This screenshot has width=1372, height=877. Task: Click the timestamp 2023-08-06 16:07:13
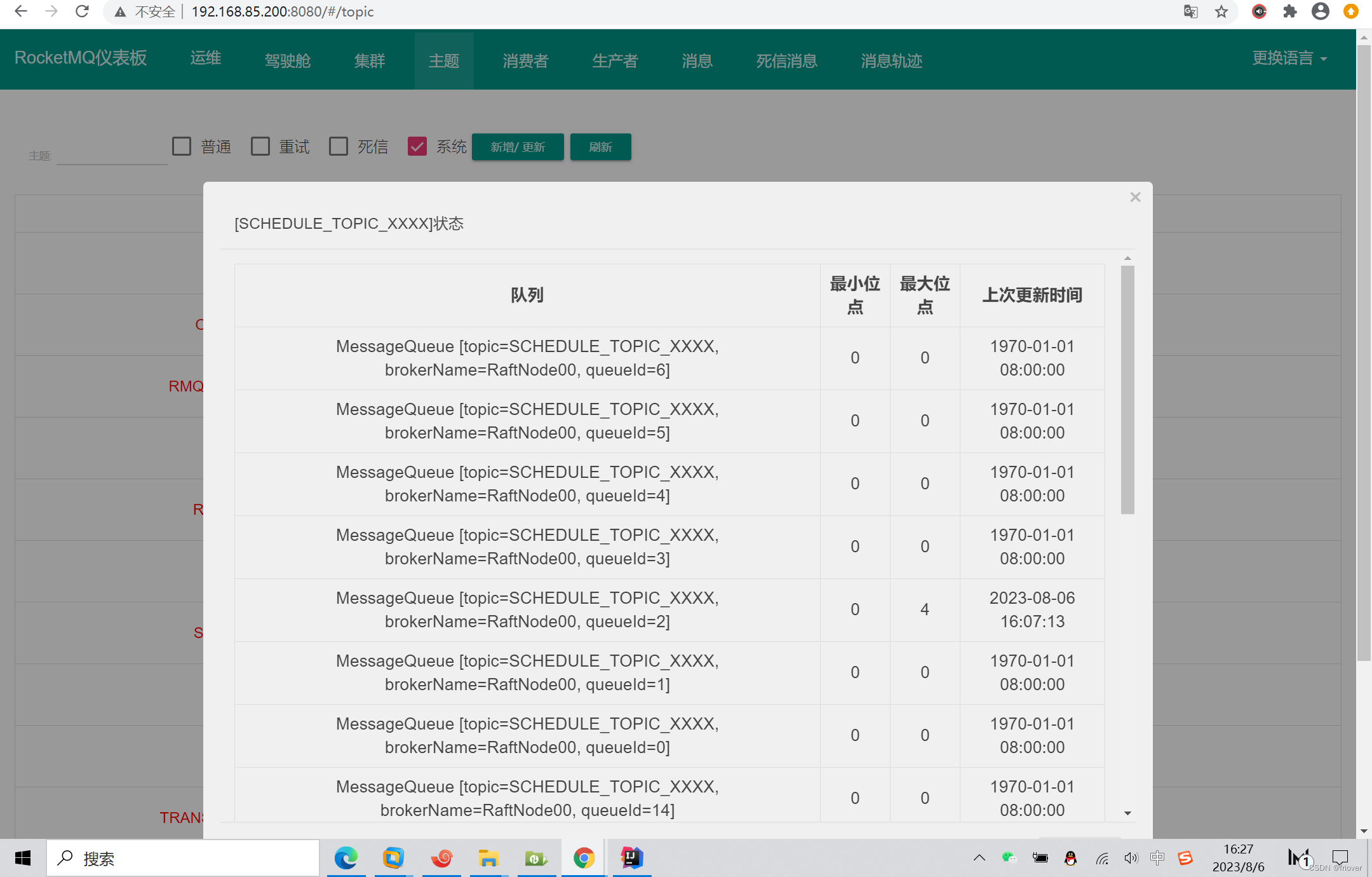coord(1032,609)
